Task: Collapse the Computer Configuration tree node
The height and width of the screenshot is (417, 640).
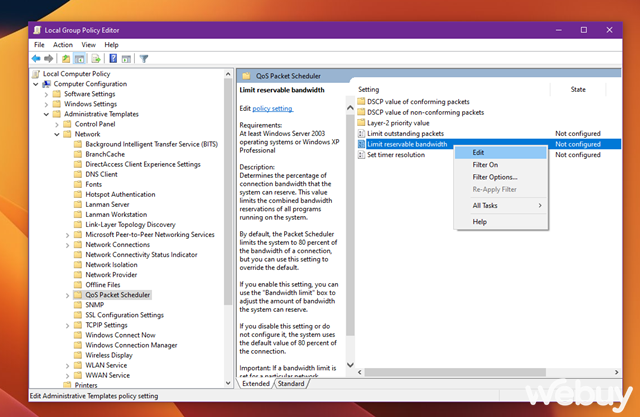Action: [x=36, y=84]
